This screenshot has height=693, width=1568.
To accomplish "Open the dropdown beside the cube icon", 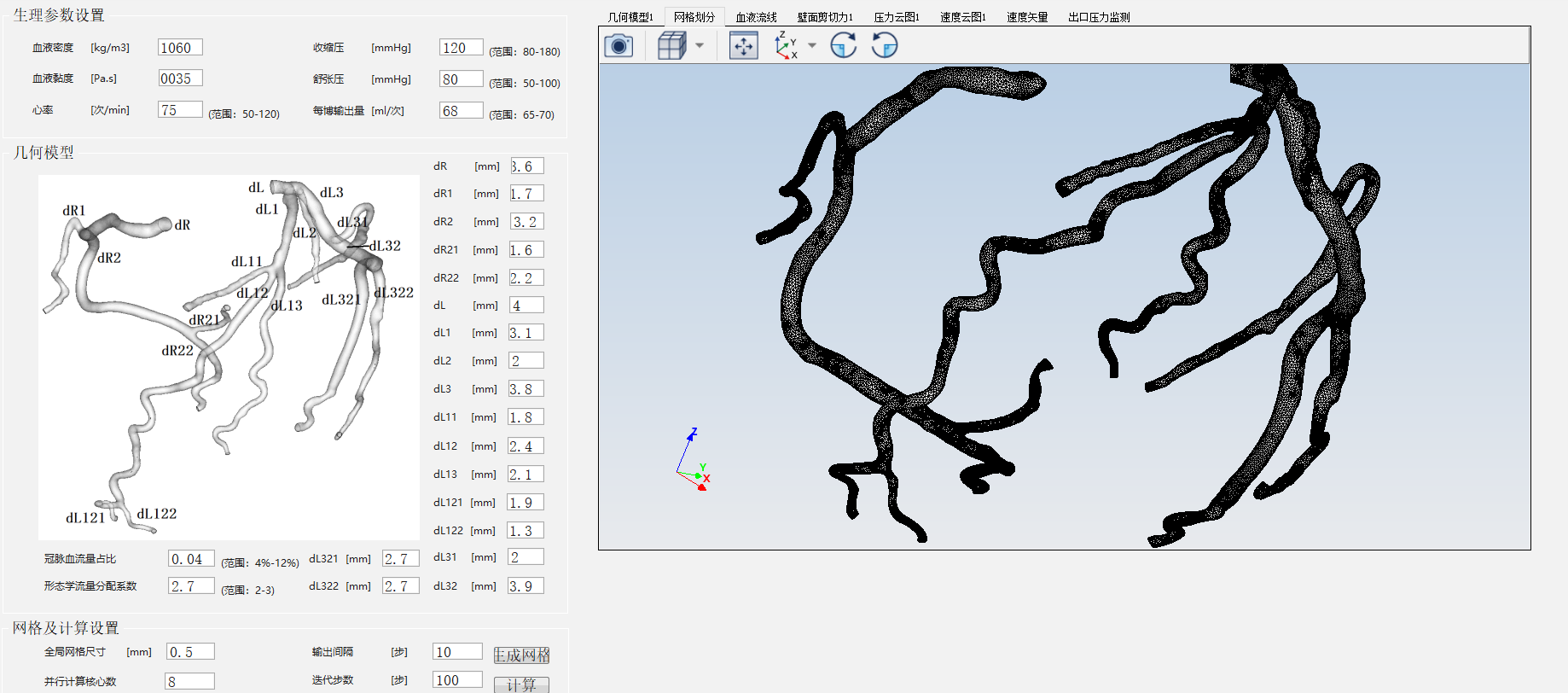I will (700, 45).
